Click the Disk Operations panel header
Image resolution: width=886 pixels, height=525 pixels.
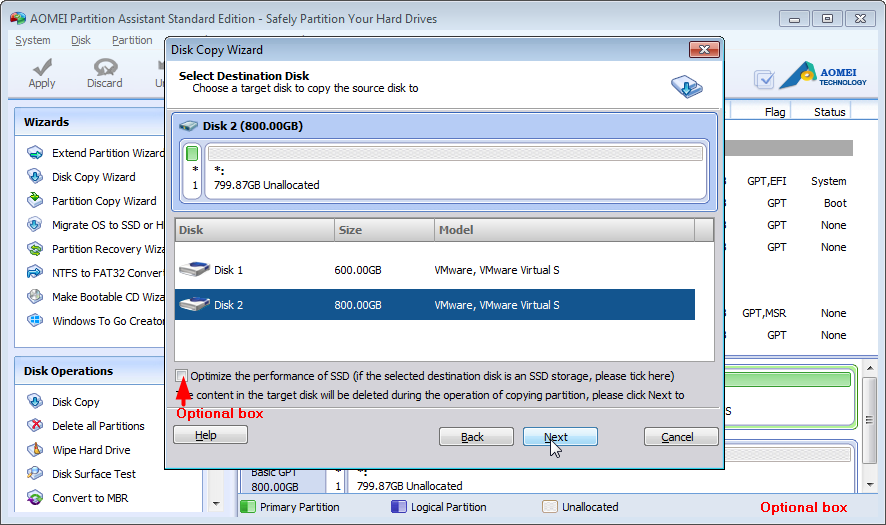[x=90, y=371]
